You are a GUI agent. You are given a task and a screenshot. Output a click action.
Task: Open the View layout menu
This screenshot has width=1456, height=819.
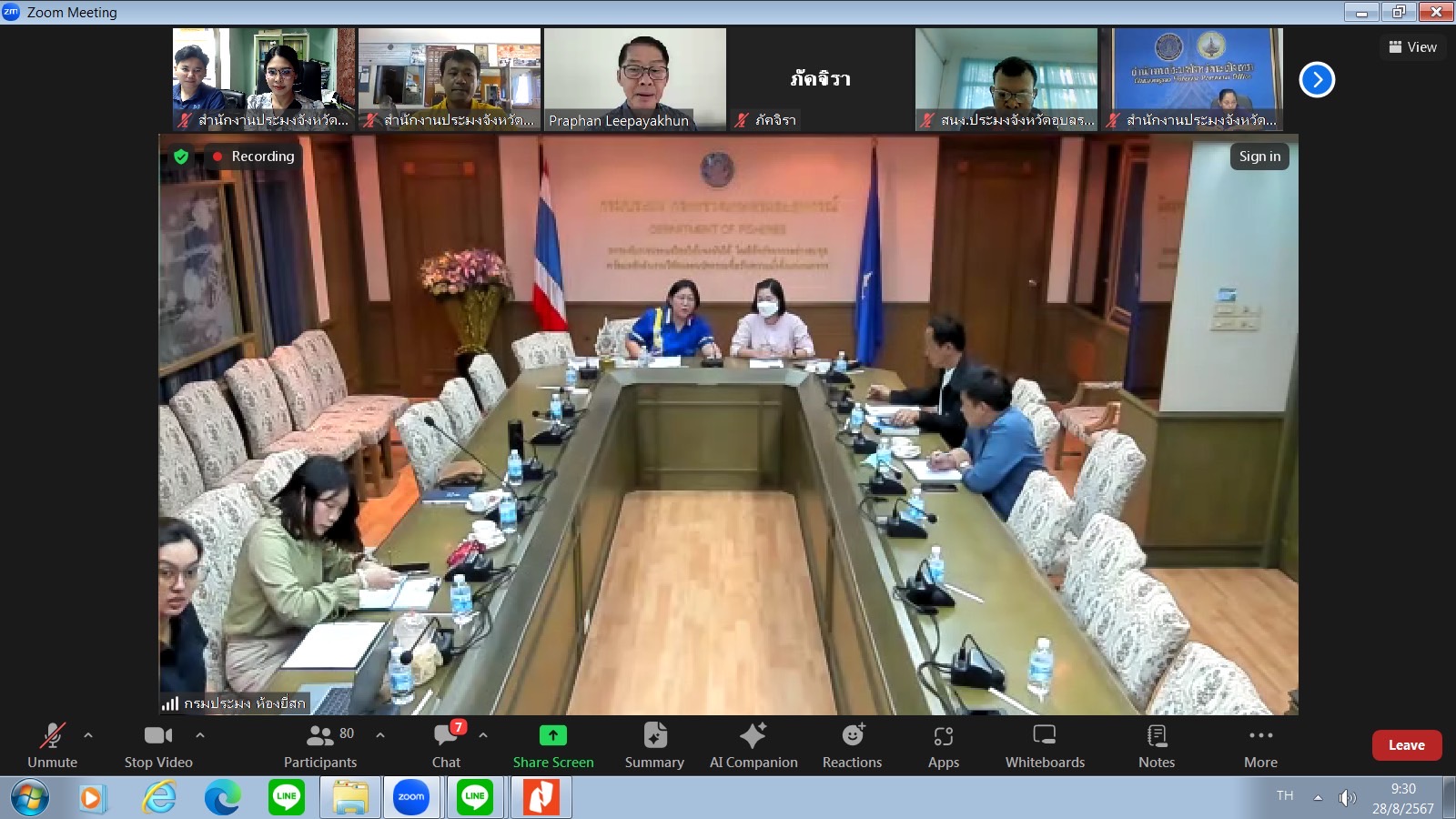point(1412,47)
